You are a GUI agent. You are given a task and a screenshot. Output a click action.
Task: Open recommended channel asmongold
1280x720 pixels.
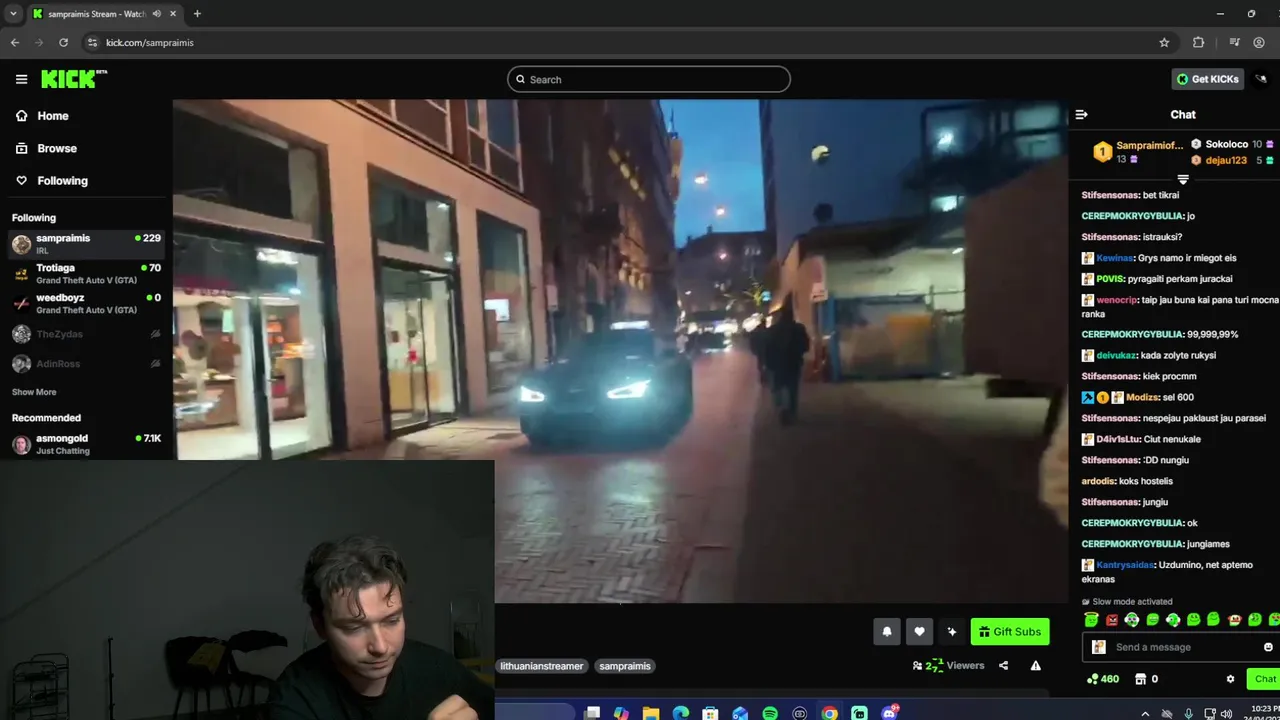pos(86,443)
